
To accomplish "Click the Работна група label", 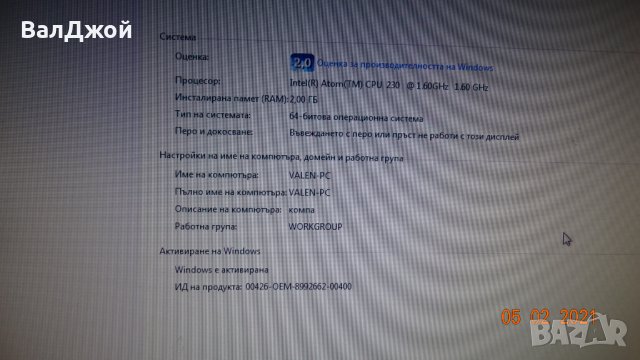I will click(x=206, y=226).
